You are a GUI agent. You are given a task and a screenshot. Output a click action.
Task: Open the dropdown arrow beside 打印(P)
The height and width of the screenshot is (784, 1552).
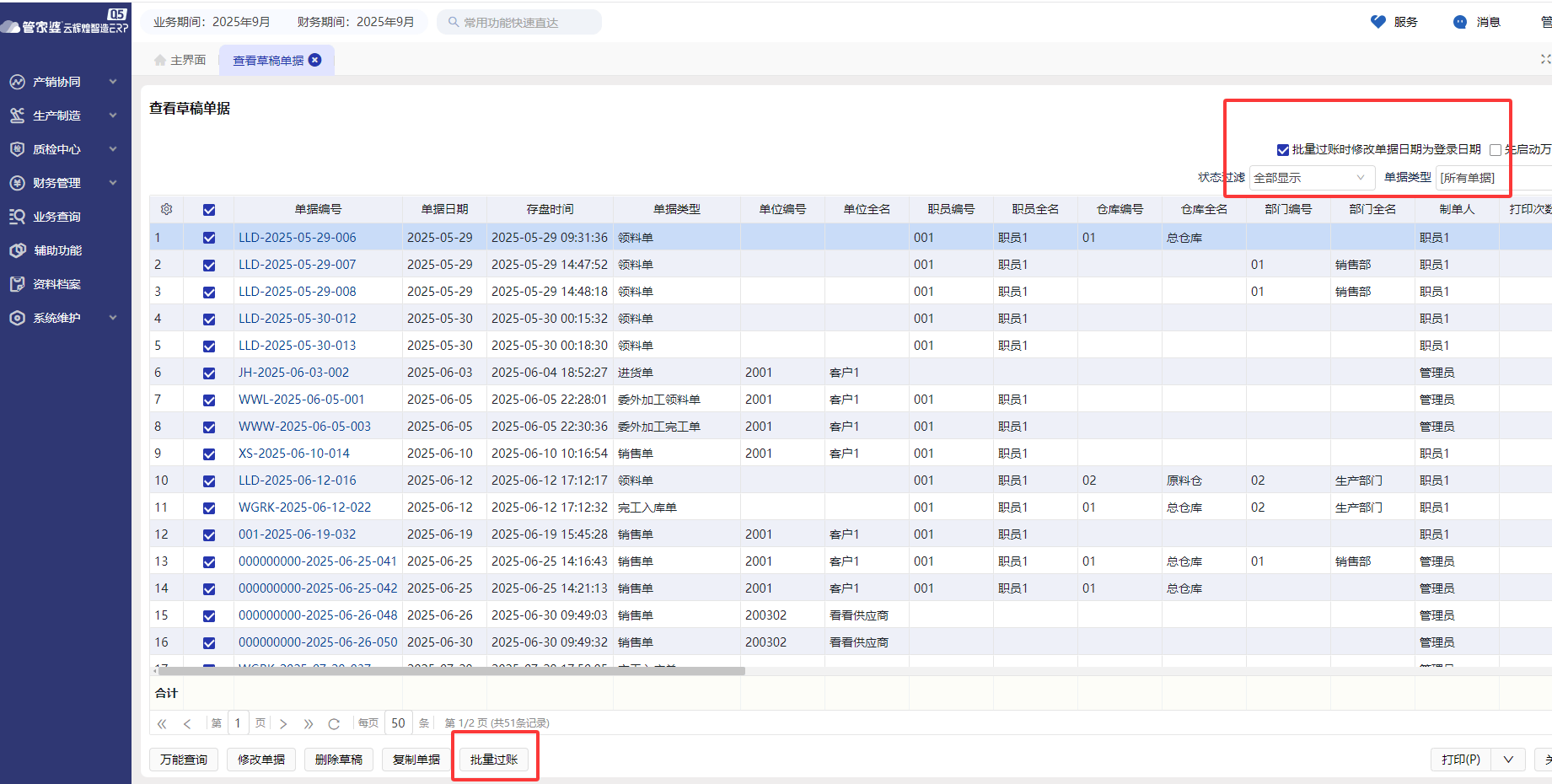click(1508, 760)
